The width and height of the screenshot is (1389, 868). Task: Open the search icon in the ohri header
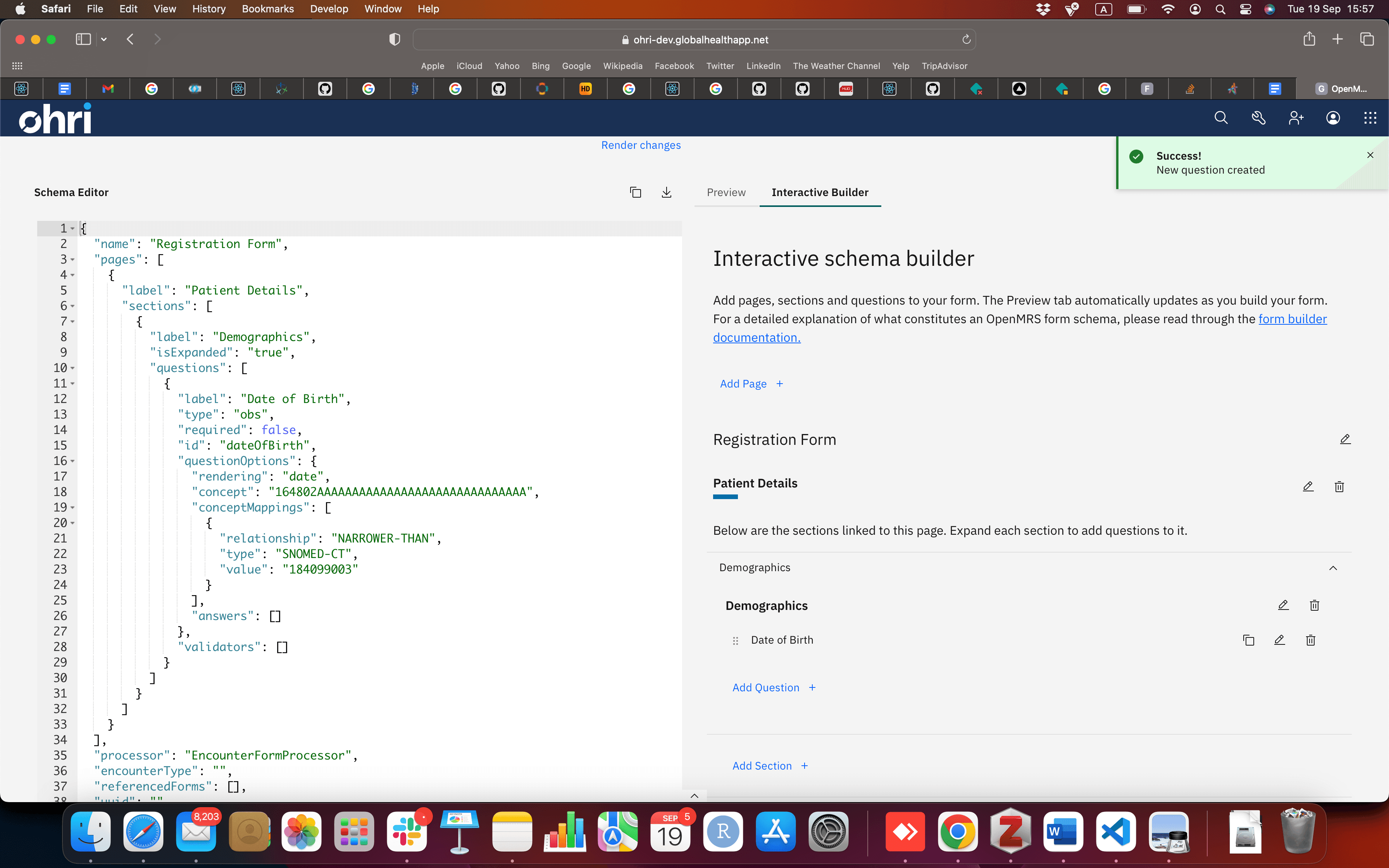[1221, 118]
